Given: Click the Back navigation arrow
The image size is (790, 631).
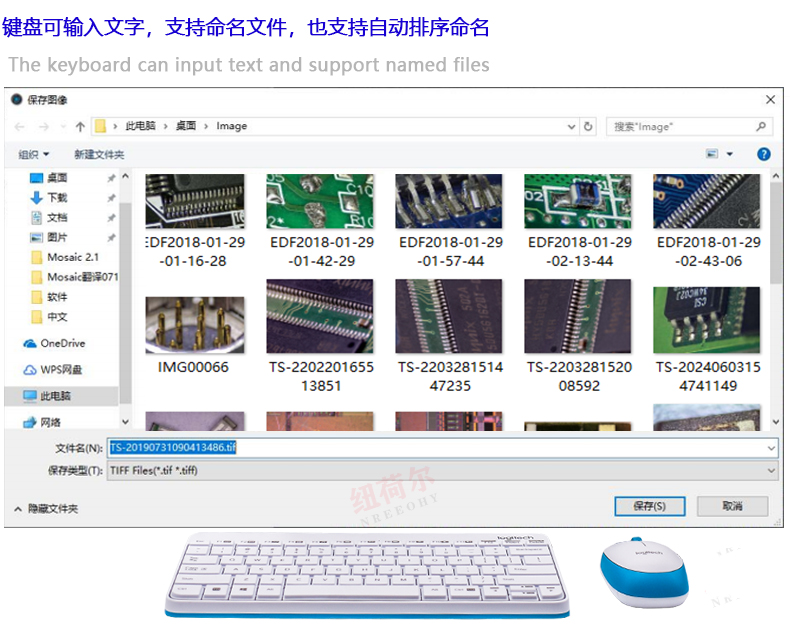Looking at the screenshot, I should point(20,127).
